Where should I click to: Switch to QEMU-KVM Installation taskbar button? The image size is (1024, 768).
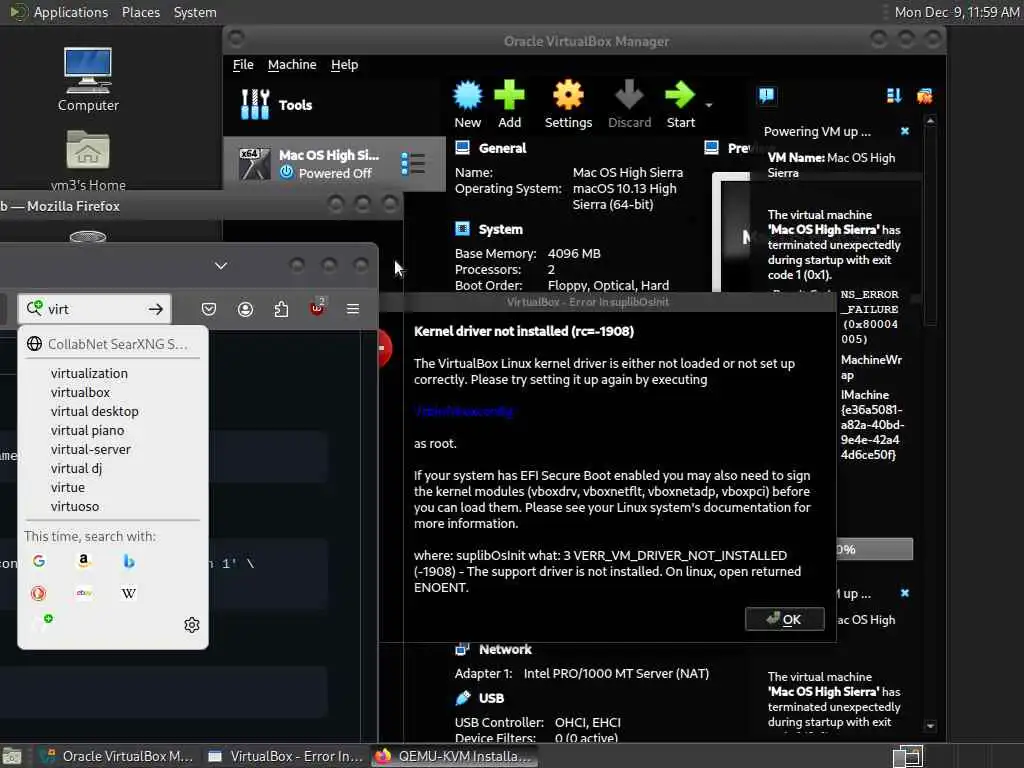pyautogui.click(x=455, y=756)
